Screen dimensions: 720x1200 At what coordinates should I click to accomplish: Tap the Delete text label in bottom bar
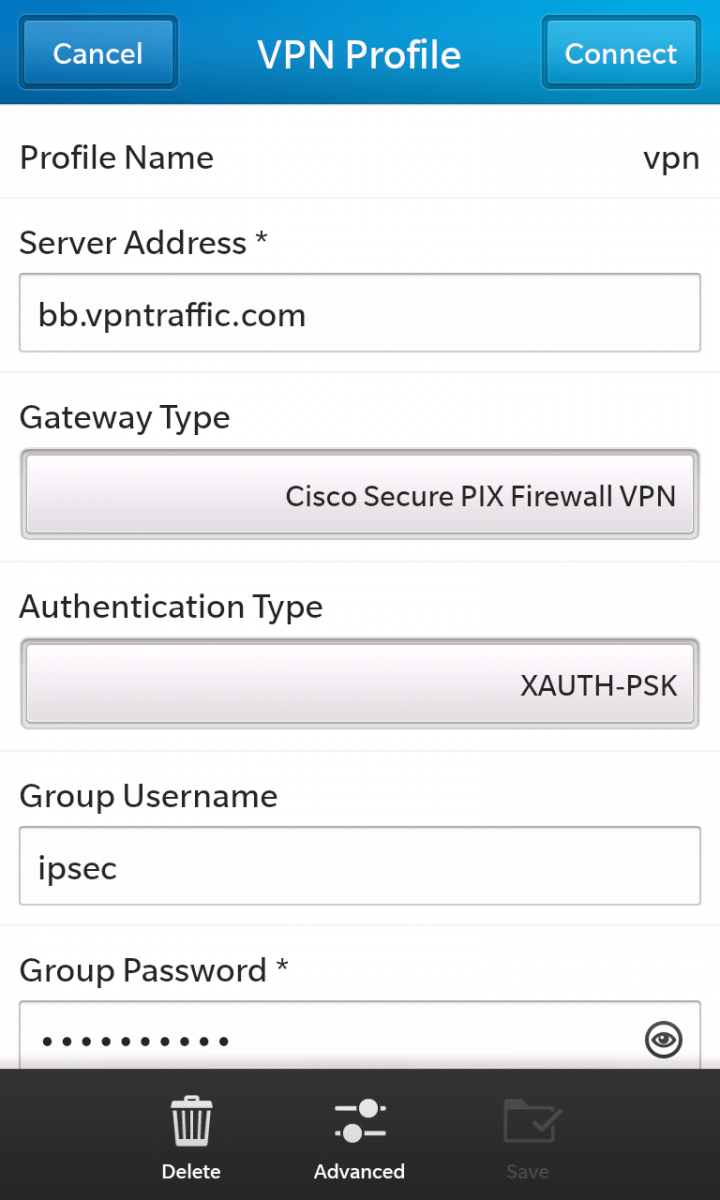pos(191,1171)
